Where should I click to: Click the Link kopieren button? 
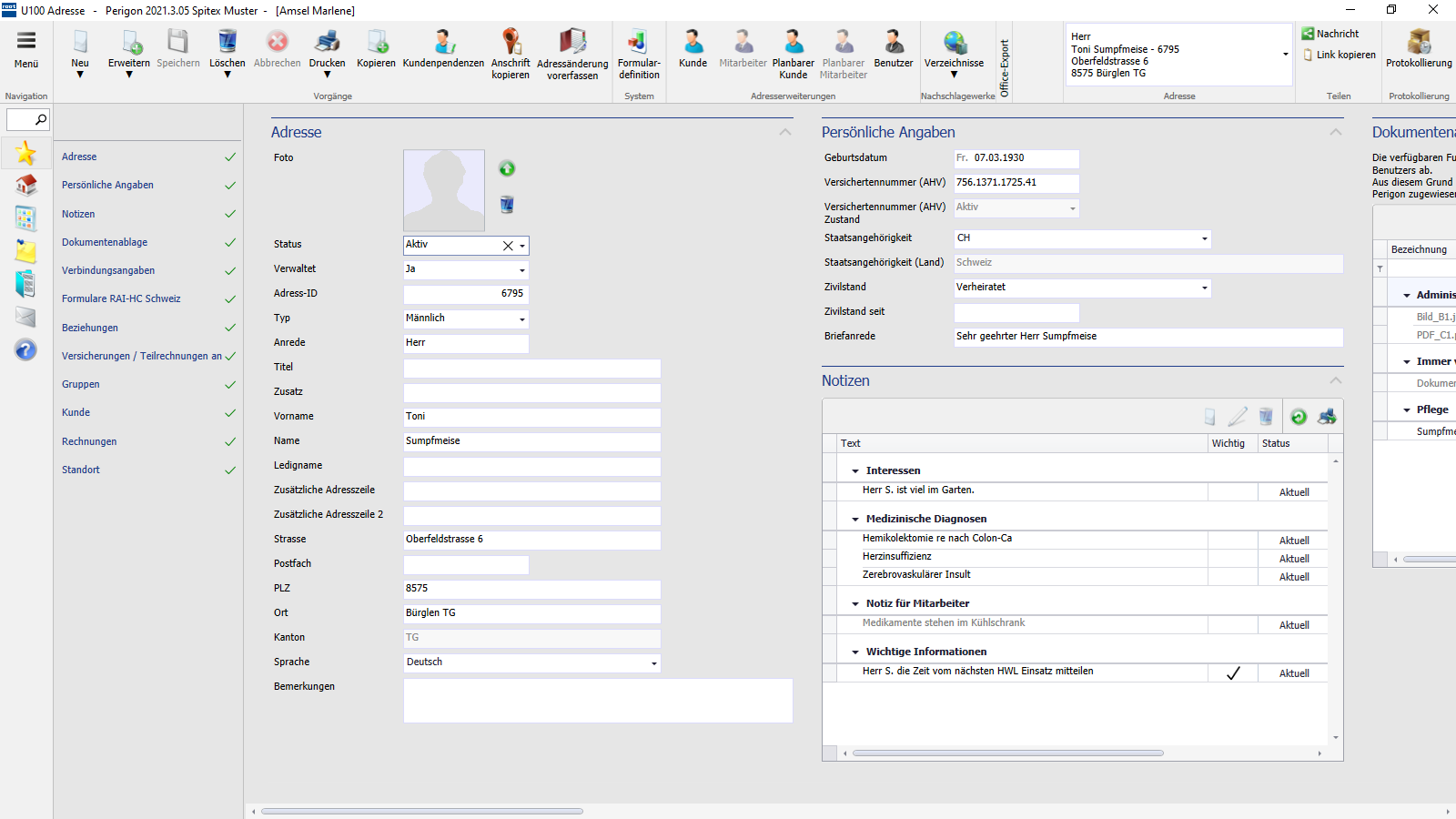click(1339, 55)
